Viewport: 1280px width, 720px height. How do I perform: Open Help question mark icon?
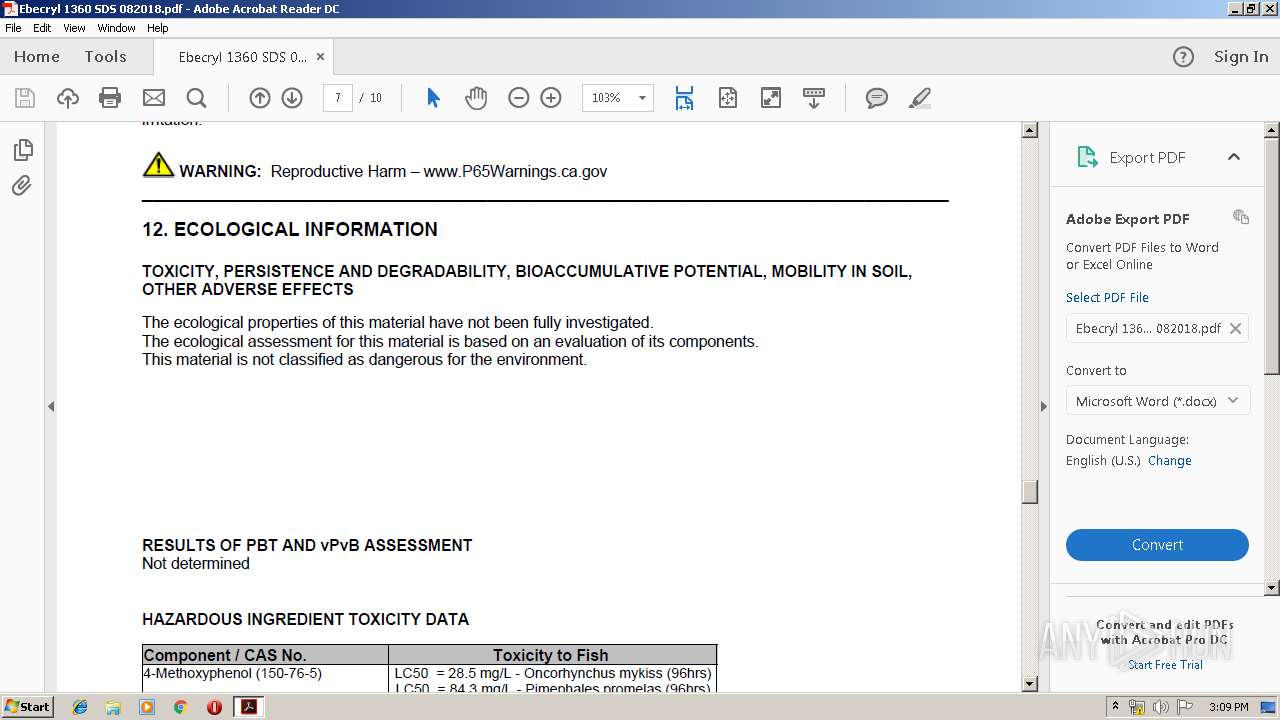coord(1183,57)
